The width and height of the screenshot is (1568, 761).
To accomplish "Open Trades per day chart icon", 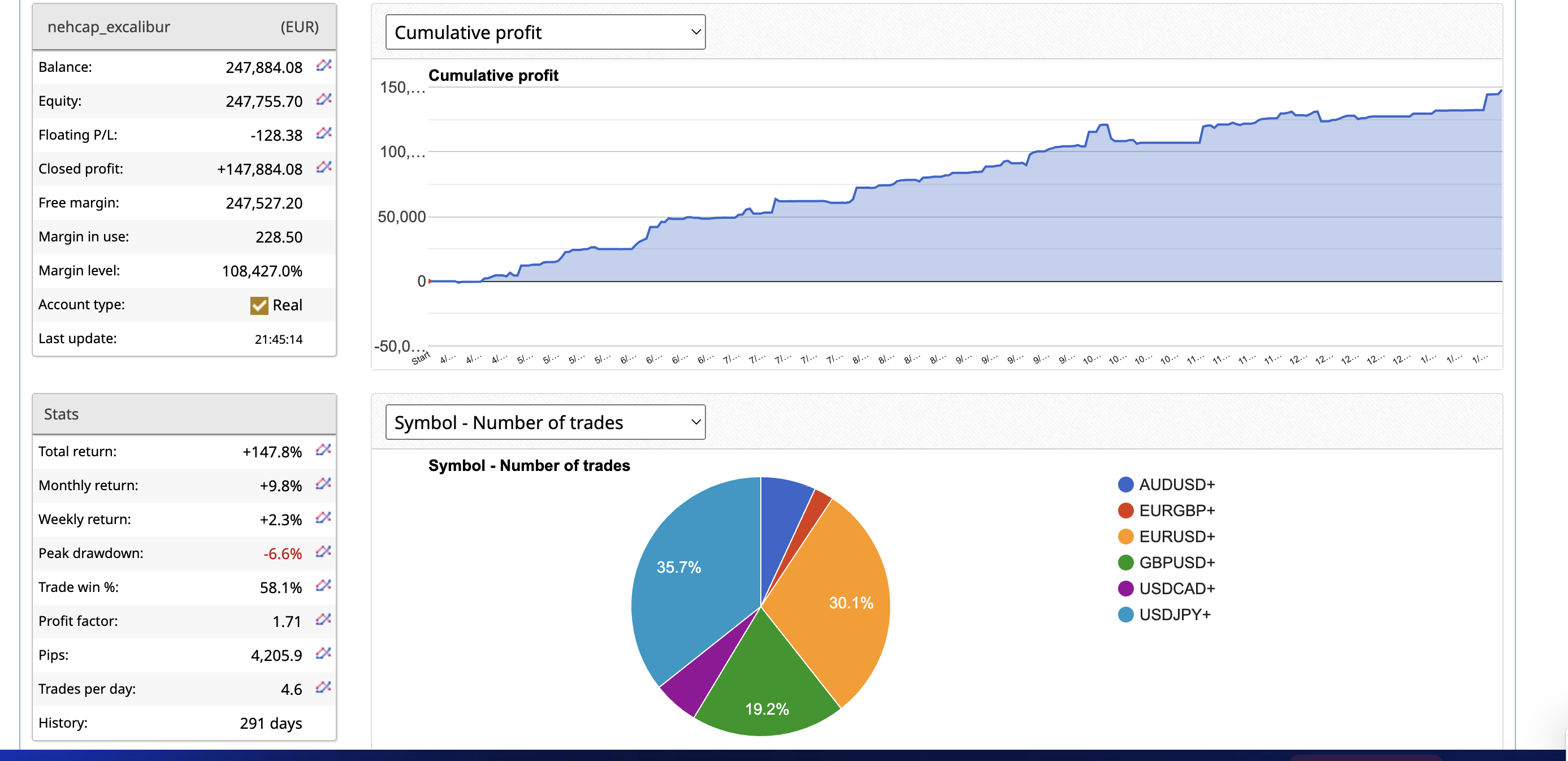I will click(x=323, y=688).
